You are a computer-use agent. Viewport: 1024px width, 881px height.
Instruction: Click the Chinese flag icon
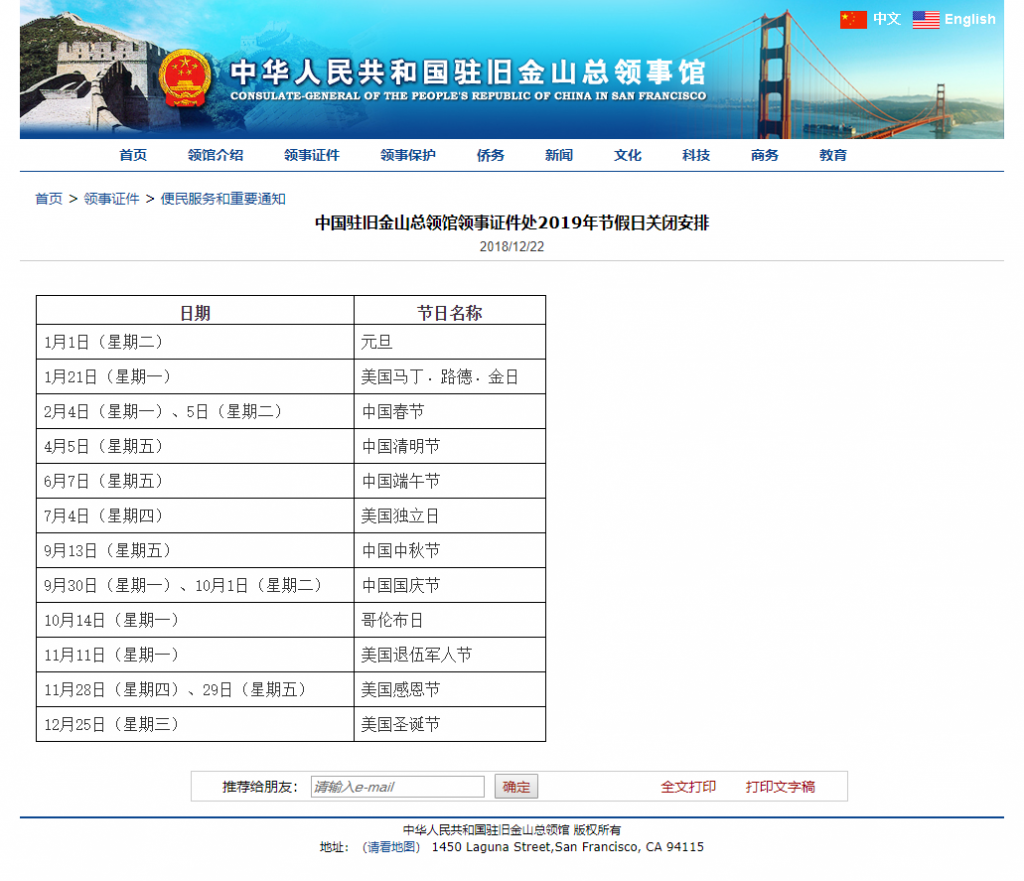pos(853,19)
